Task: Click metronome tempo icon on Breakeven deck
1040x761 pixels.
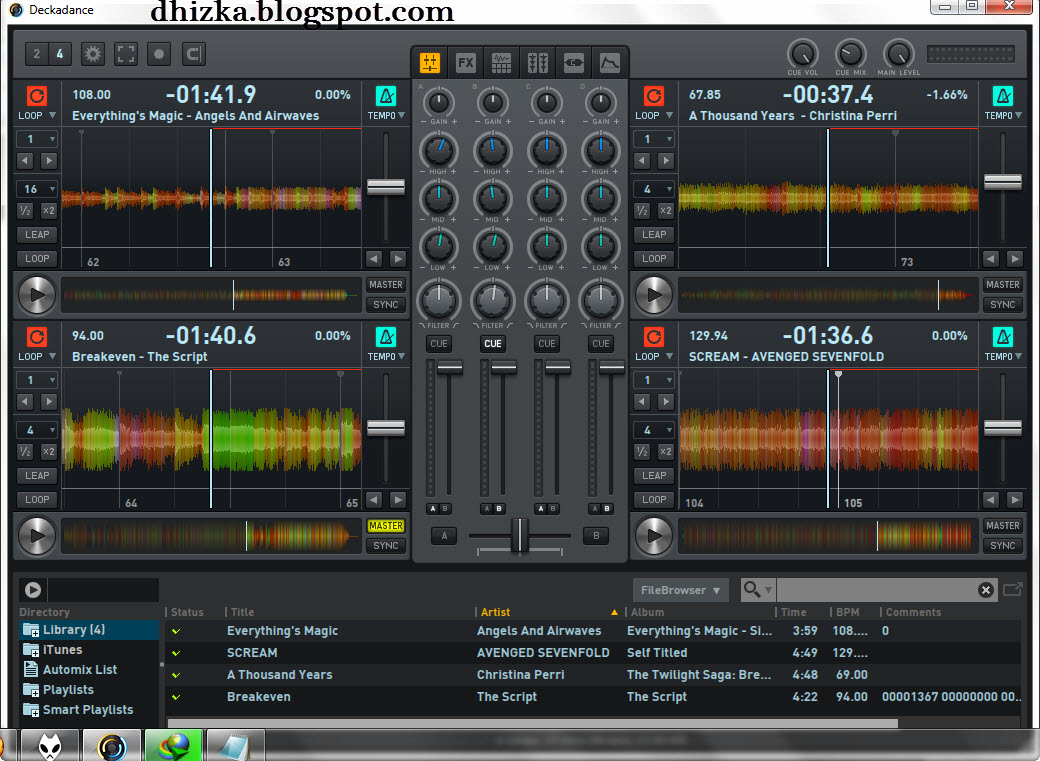Action: [x=386, y=337]
